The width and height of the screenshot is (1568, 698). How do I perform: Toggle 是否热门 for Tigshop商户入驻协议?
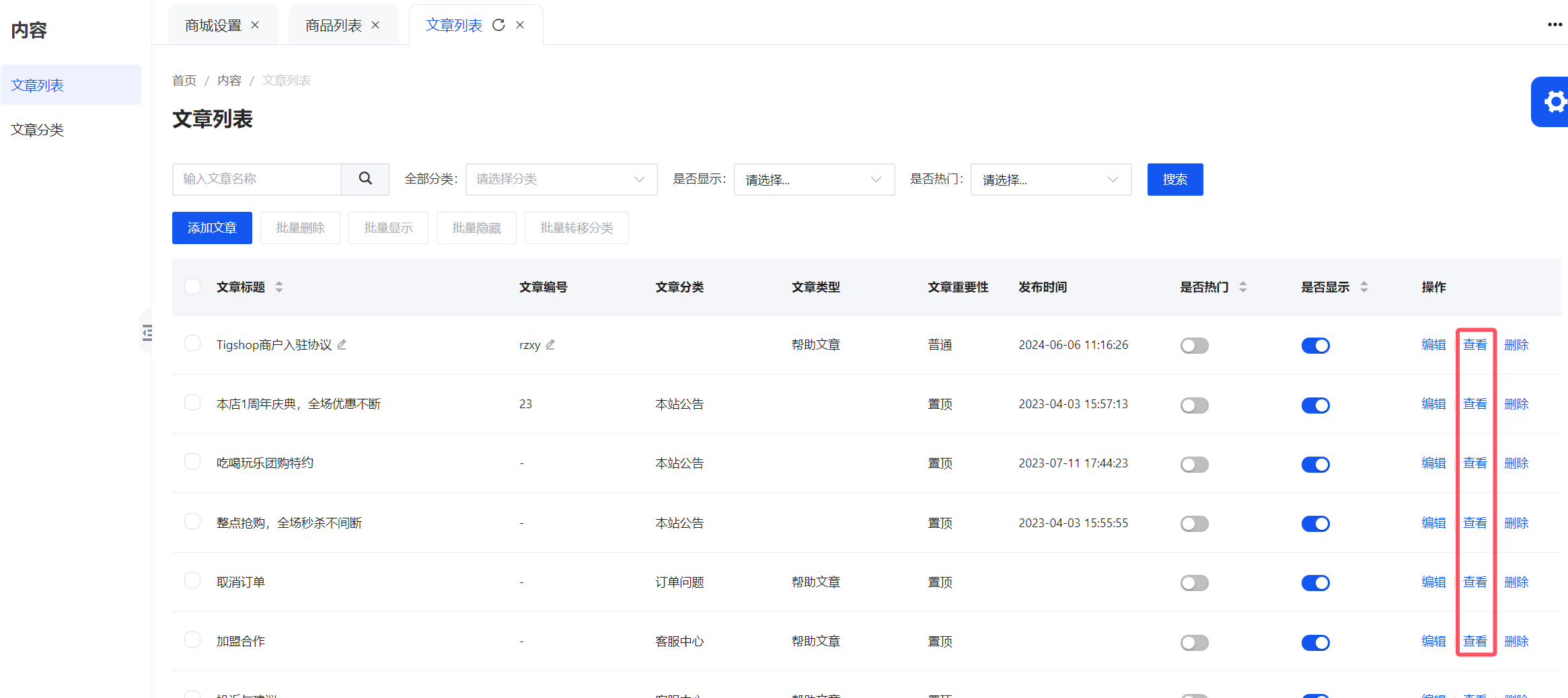click(x=1195, y=346)
